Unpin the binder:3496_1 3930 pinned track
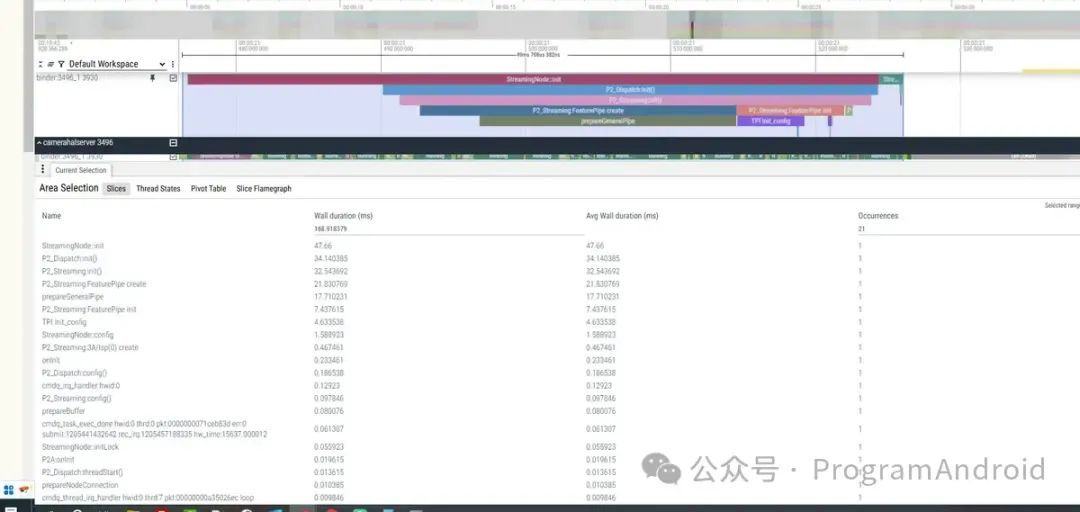 [152, 78]
